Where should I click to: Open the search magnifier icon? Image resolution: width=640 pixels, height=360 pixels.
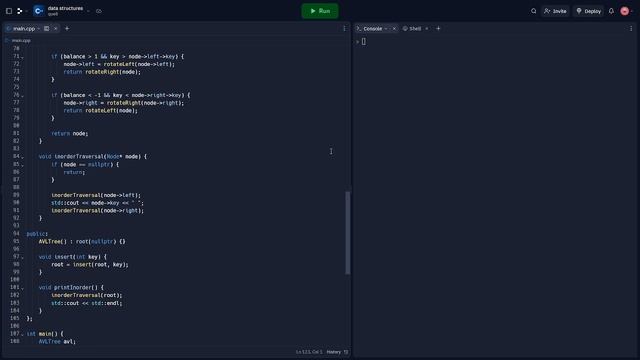533,11
